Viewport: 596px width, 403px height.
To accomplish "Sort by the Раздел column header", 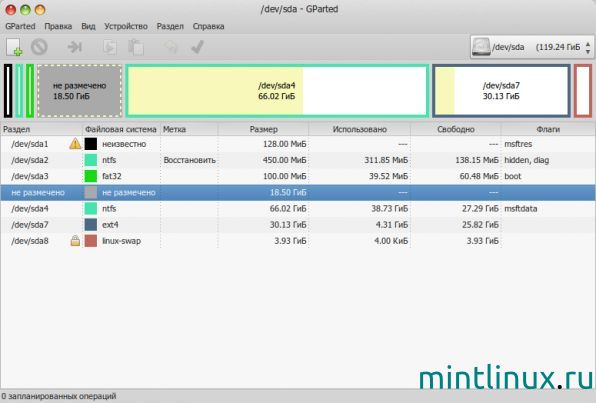I will tap(42, 129).
